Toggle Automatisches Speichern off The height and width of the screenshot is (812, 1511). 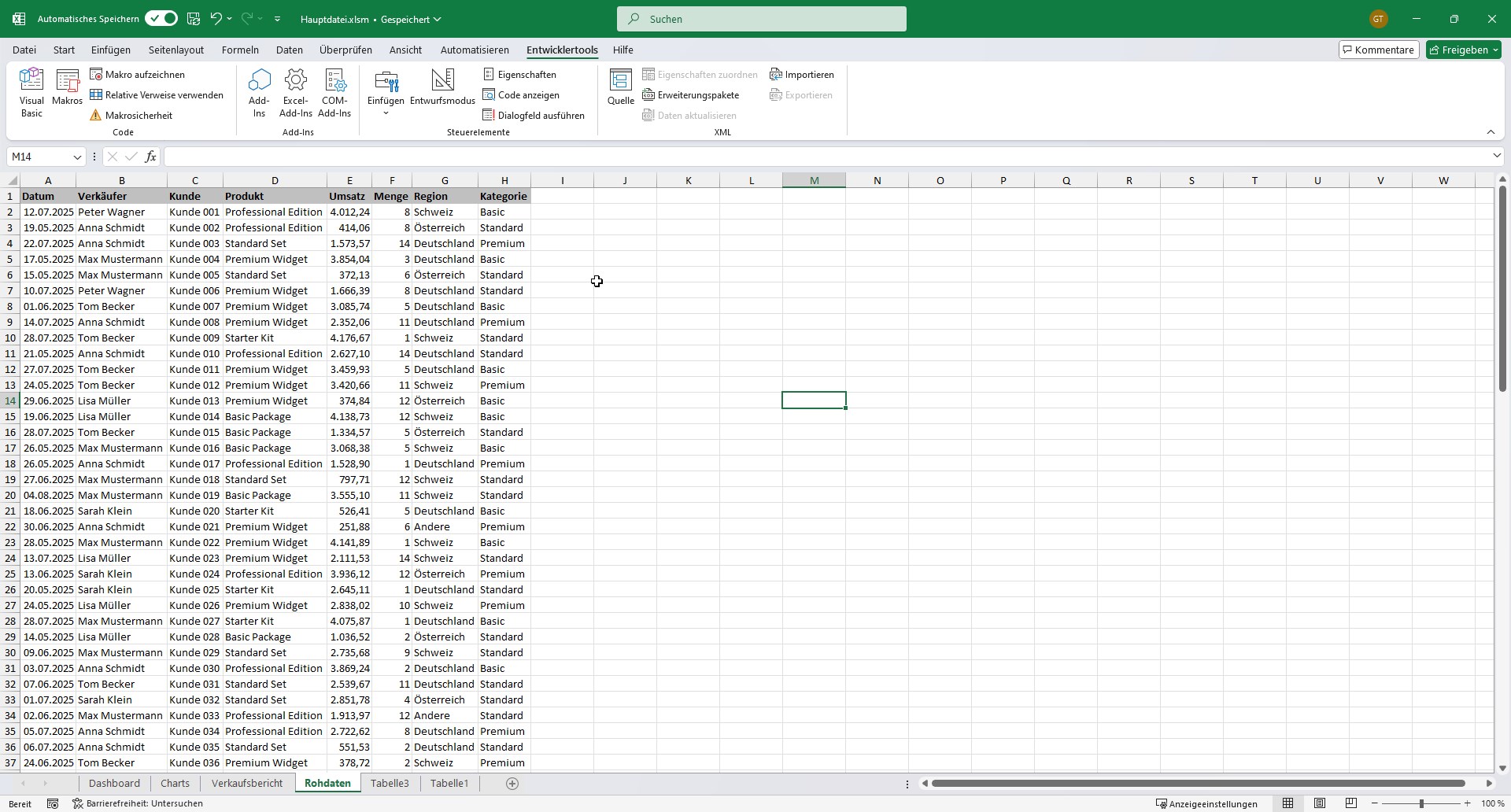161,18
